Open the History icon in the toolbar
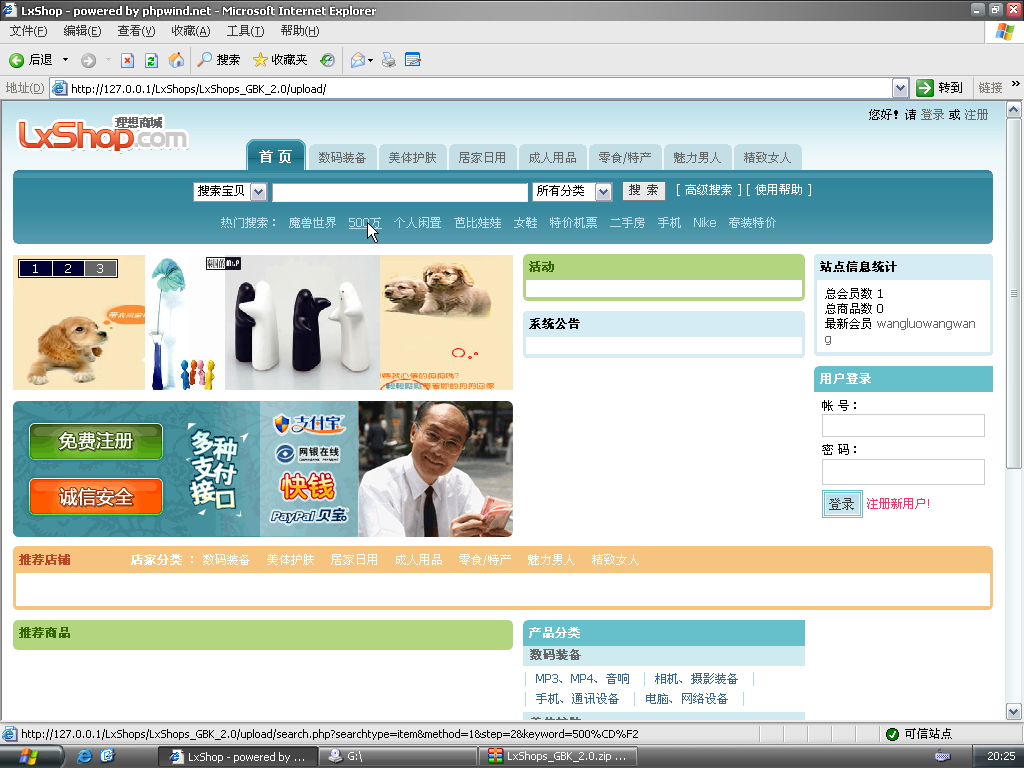Image resolution: width=1024 pixels, height=768 pixels. (327, 60)
